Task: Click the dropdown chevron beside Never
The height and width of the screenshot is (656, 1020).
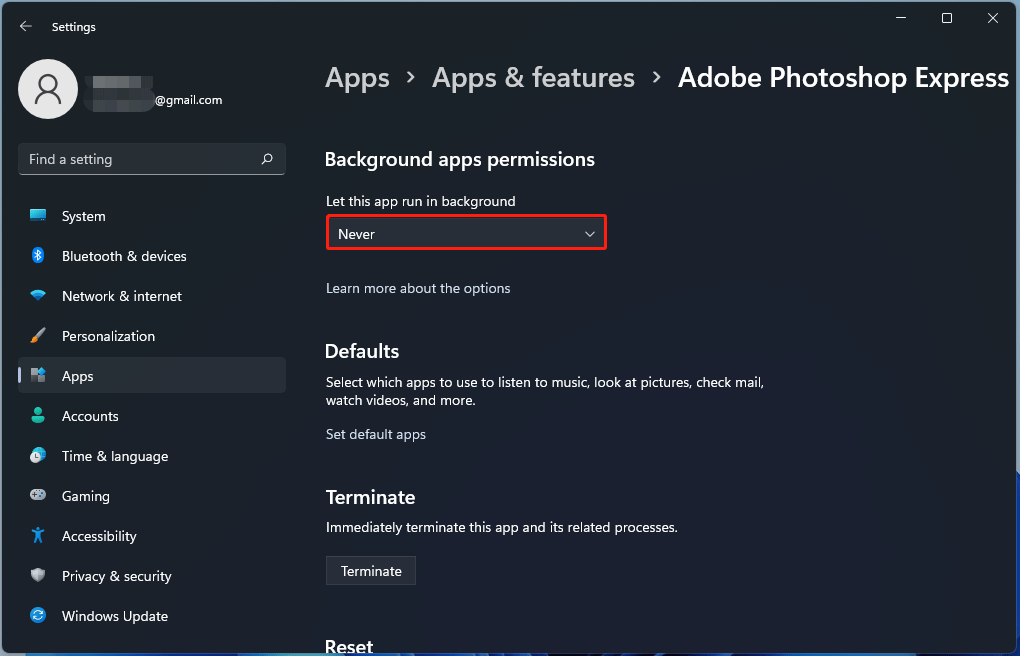Action: (590, 234)
